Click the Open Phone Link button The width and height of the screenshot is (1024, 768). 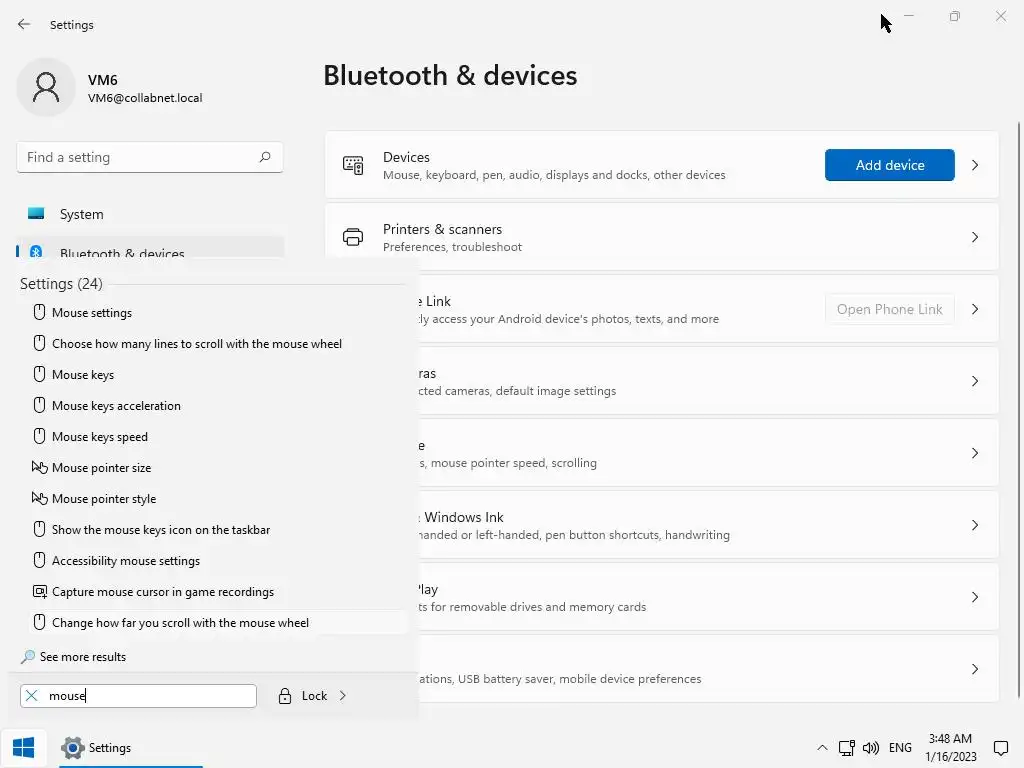[x=889, y=309]
